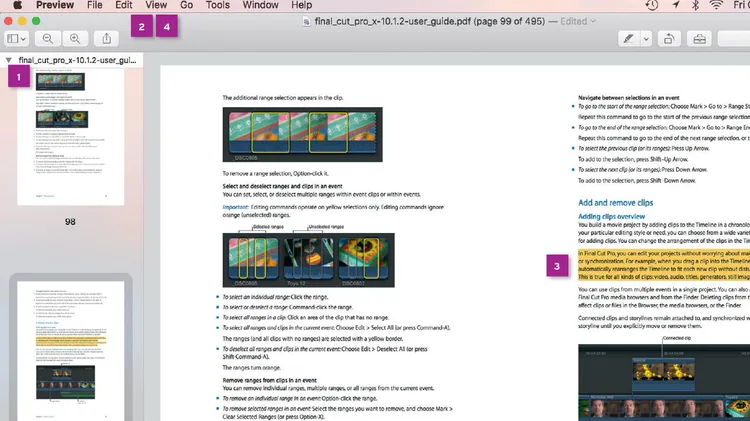Image resolution: width=750 pixels, height=421 pixels.
Task: Click the PDF document proxy icon
Action: click(307, 22)
